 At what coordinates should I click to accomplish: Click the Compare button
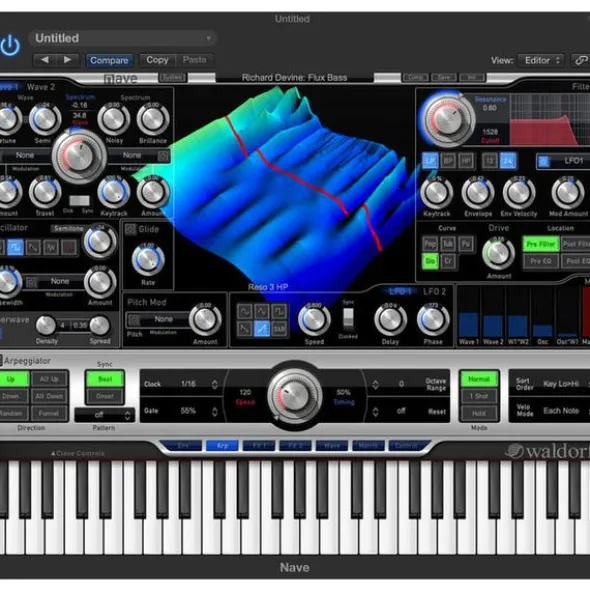tap(109, 60)
